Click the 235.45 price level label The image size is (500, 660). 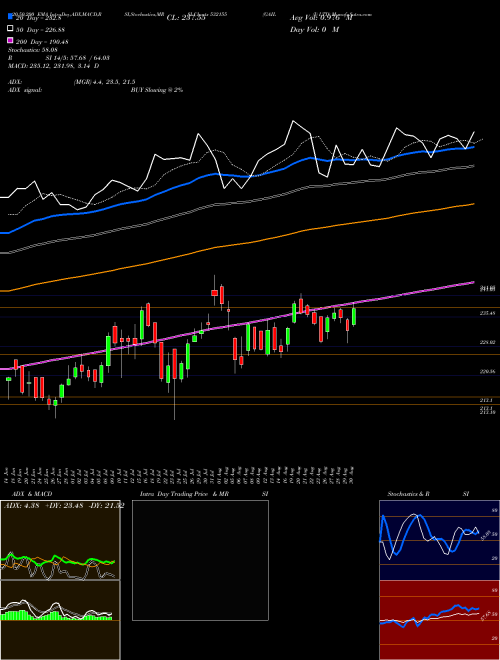pos(487,314)
